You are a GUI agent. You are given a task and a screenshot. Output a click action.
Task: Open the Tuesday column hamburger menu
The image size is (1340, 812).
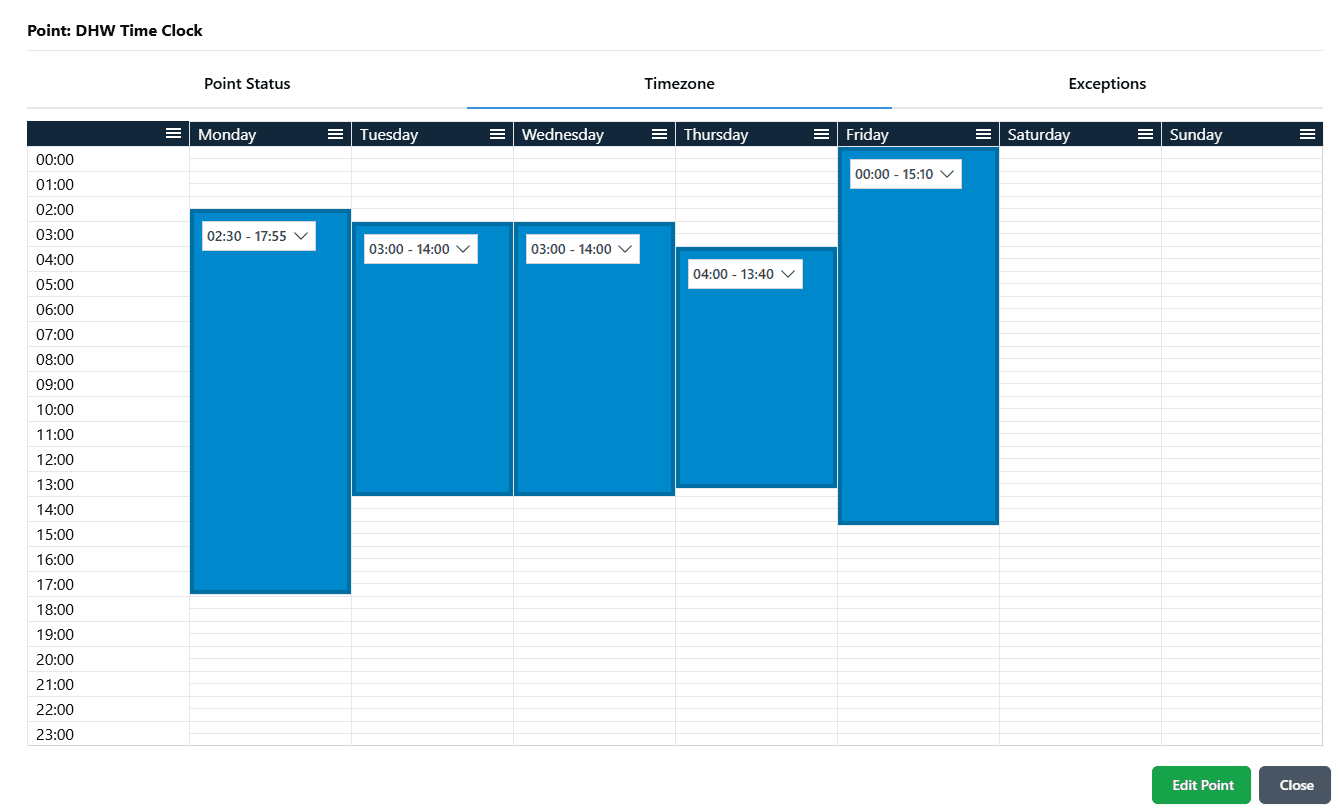pos(497,134)
